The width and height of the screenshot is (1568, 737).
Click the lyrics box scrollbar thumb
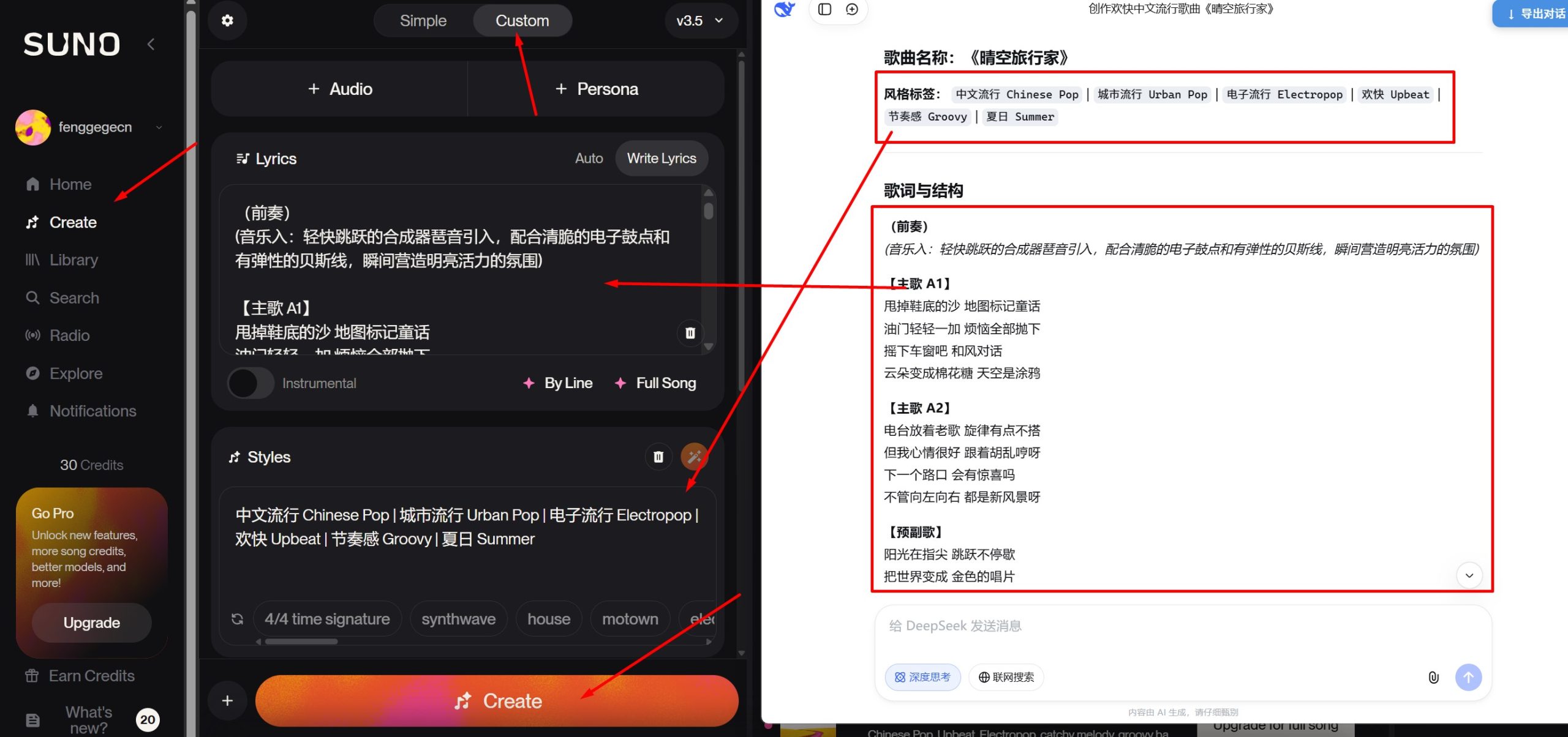click(x=709, y=211)
